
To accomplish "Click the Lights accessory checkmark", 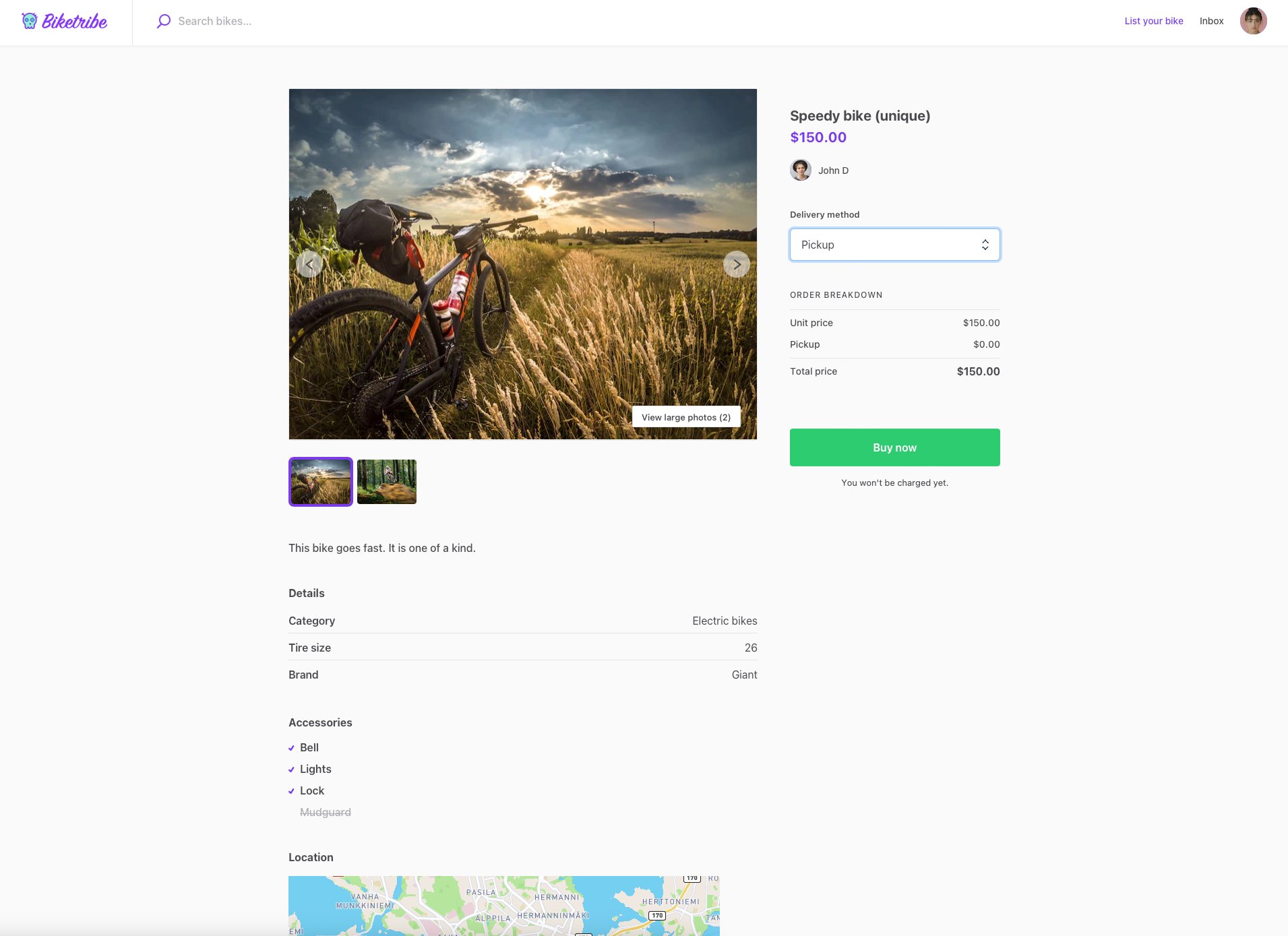I will click(x=291, y=770).
